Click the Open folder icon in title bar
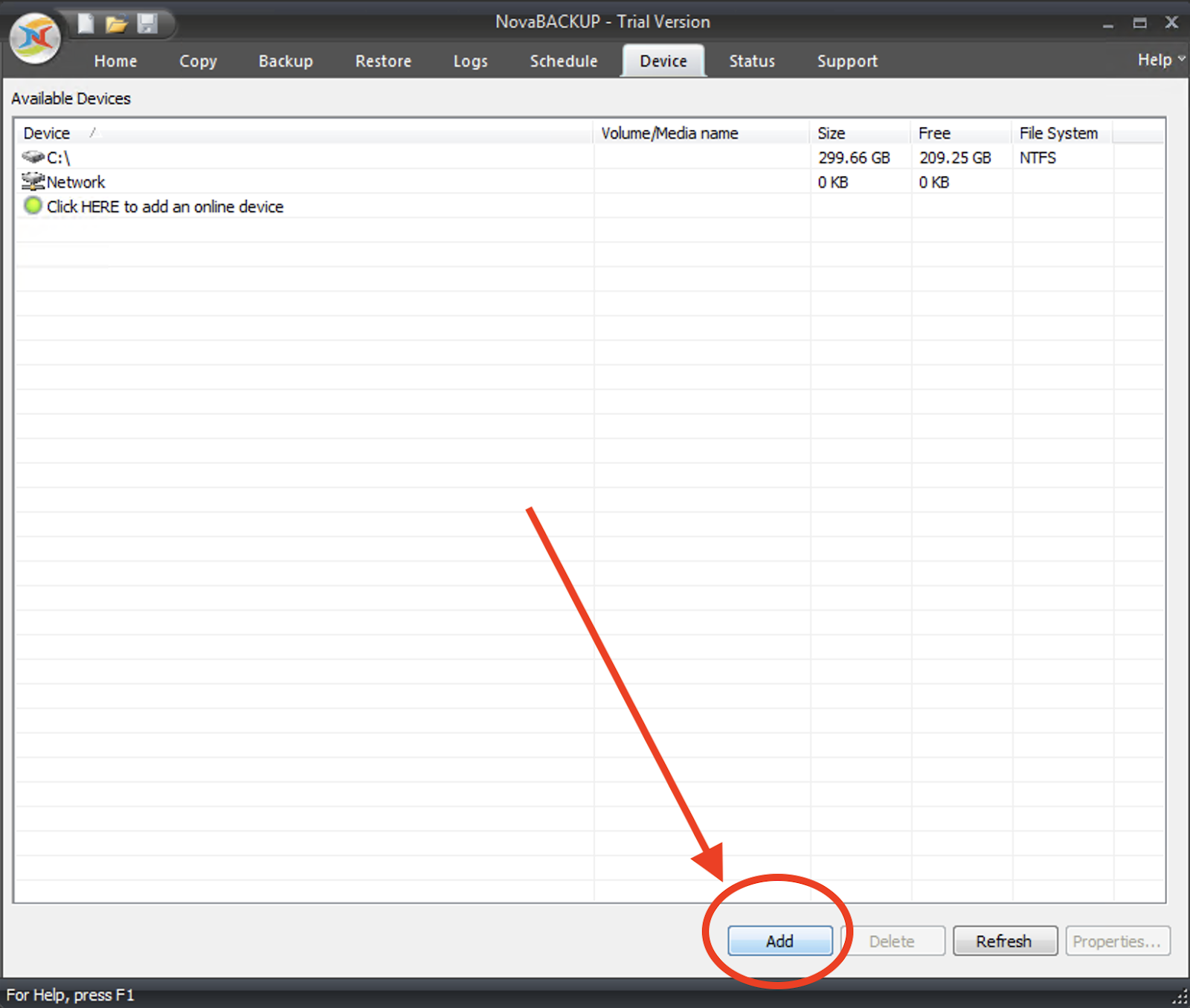The width and height of the screenshot is (1190, 1008). 116,25
